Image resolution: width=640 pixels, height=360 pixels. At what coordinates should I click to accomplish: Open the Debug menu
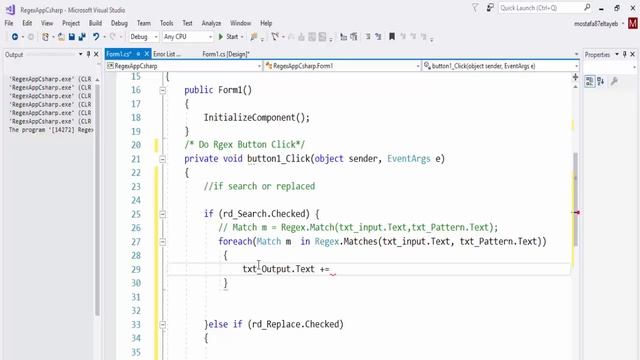(119, 23)
